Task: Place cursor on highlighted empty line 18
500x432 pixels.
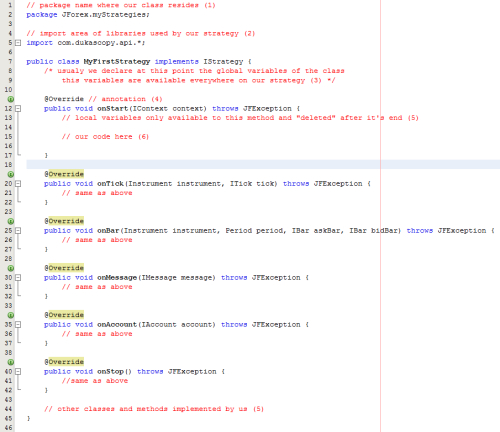Action: pos(263,164)
